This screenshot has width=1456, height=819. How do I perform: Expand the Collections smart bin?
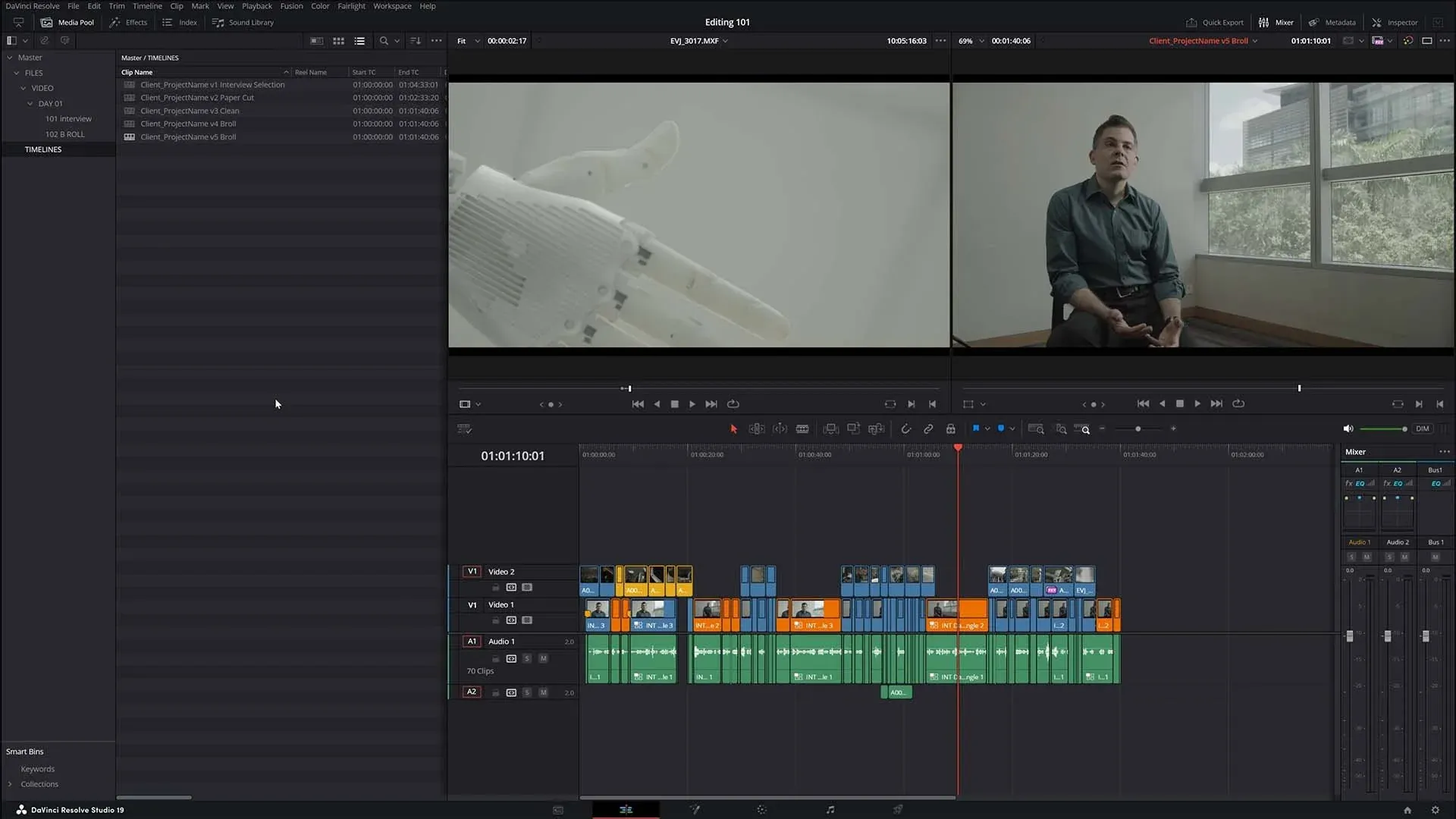10,784
